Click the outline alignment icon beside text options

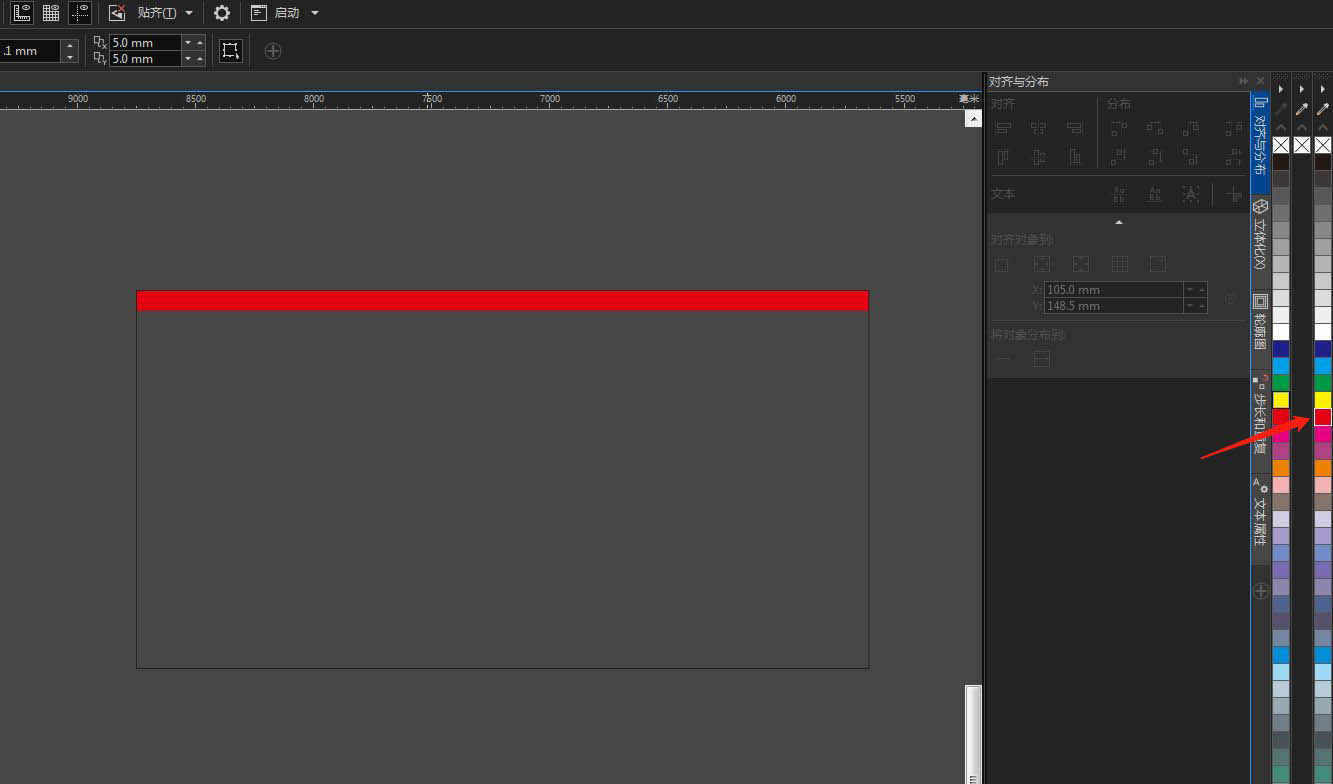[1235, 194]
